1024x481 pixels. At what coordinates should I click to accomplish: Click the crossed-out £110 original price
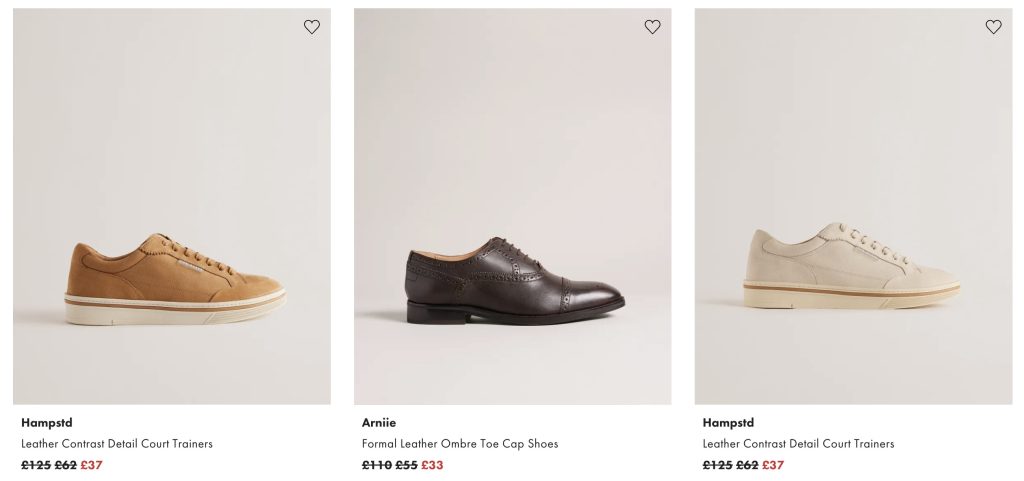[x=376, y=465]
